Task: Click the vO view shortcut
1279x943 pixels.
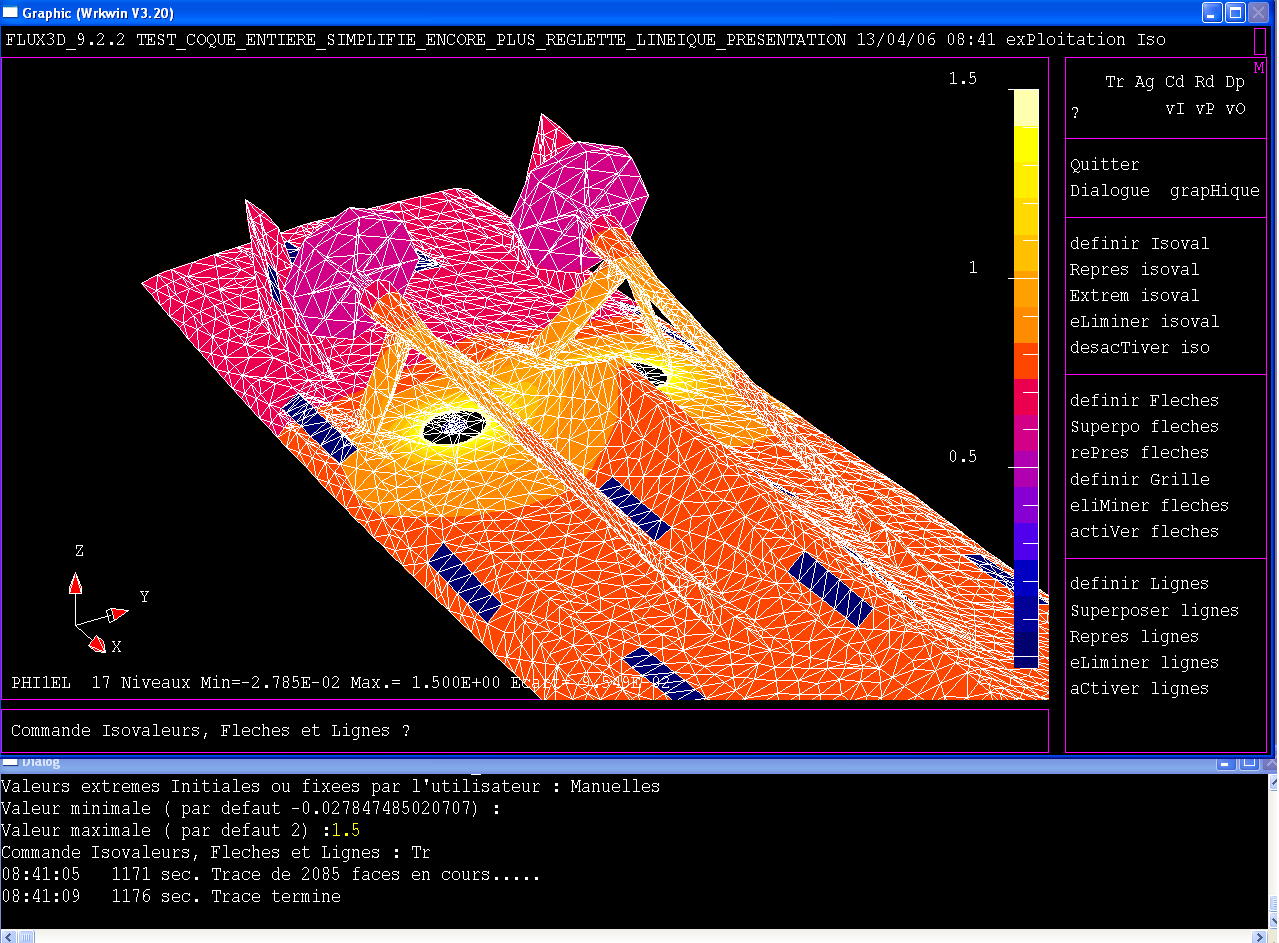Action: point(1236,109)
